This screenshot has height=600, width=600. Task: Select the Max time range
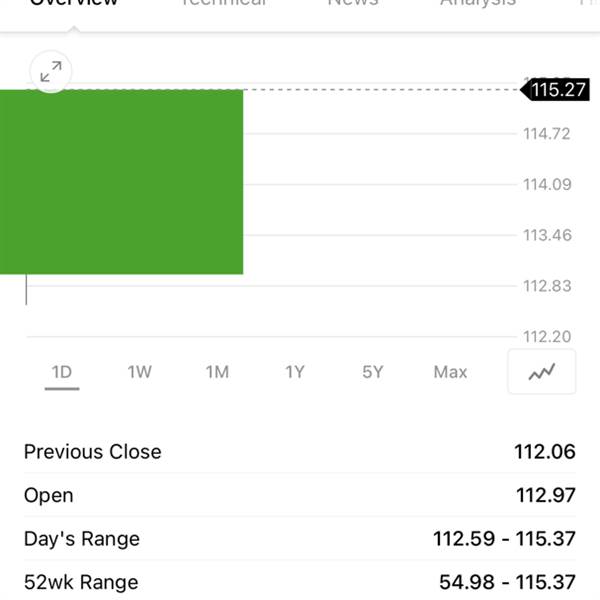tap(450, 372)
